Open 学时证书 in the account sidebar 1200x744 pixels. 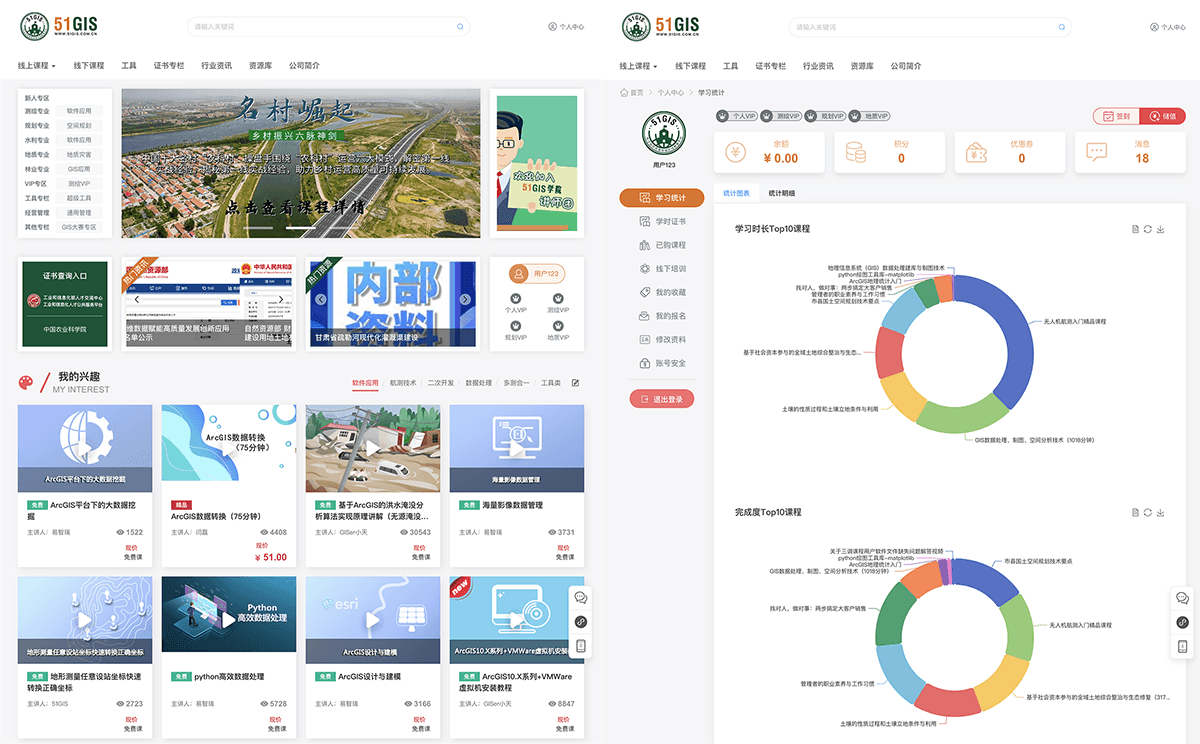click(x=669, y=221)
